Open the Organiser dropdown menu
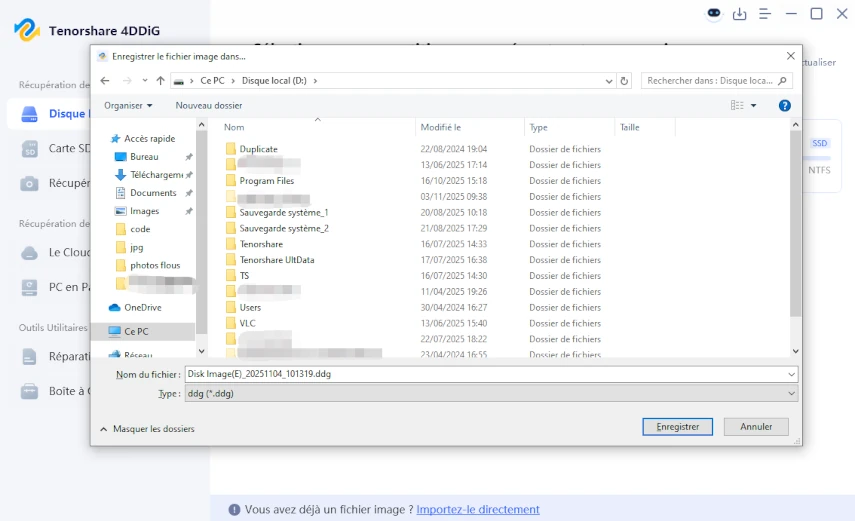 (128, 105)
